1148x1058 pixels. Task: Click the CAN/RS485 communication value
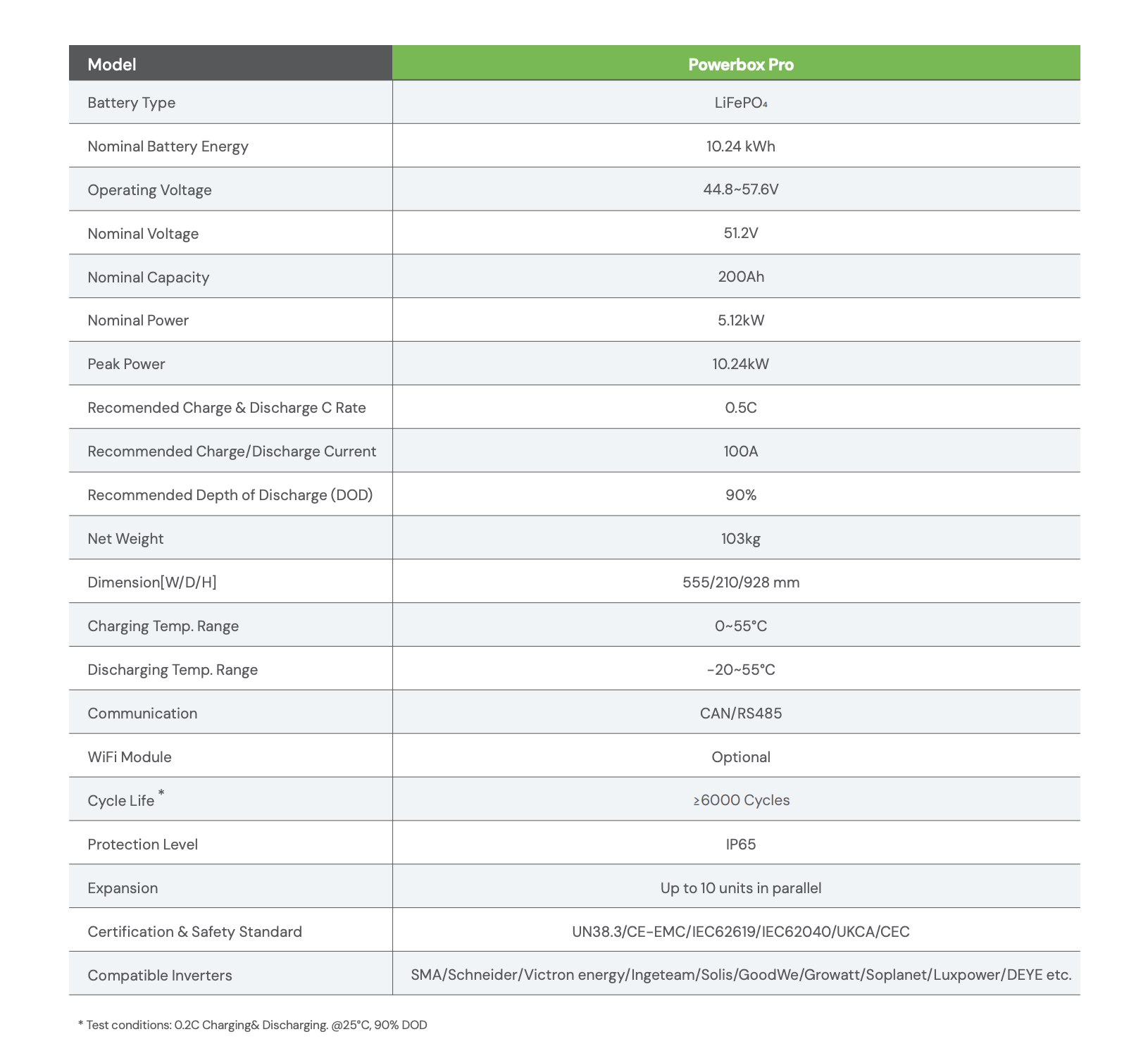[740, 714]
